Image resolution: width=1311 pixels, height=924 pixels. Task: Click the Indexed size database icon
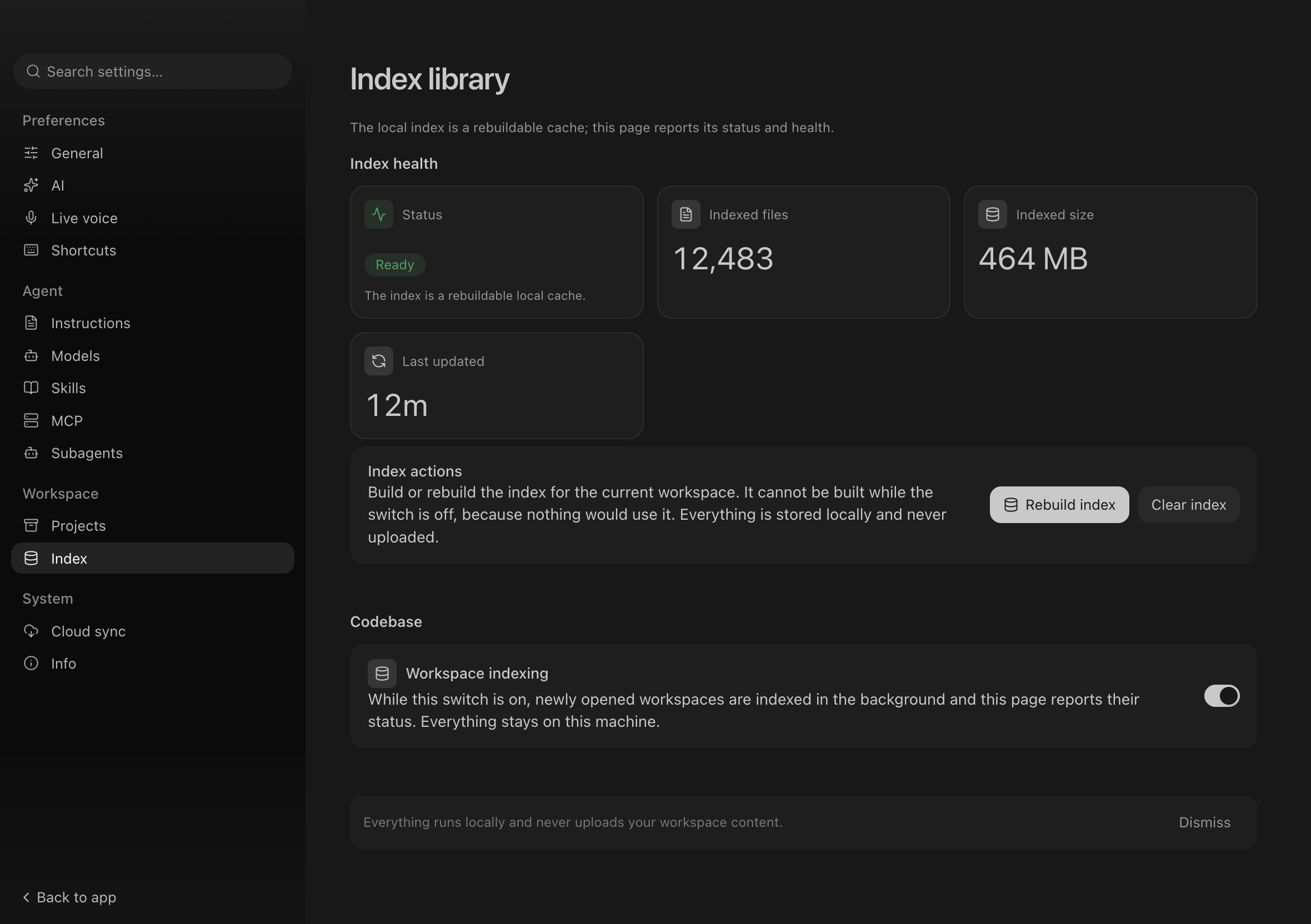992,214
